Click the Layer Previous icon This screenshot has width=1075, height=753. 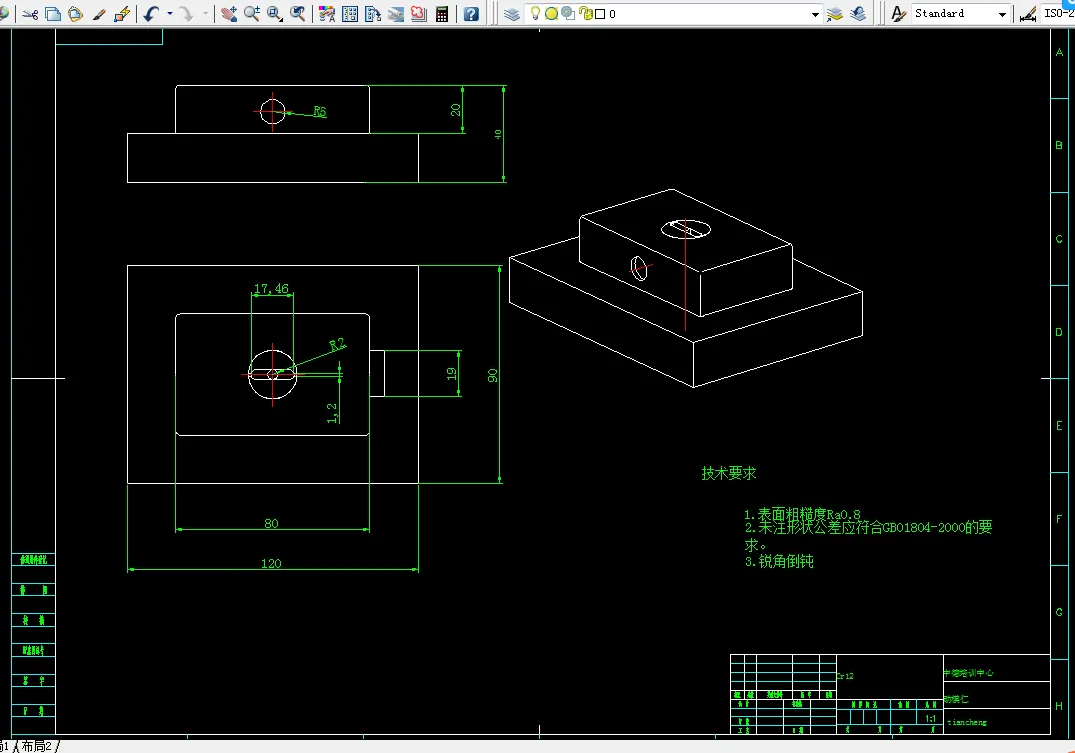pyautogui.click(x=858, y=14)
